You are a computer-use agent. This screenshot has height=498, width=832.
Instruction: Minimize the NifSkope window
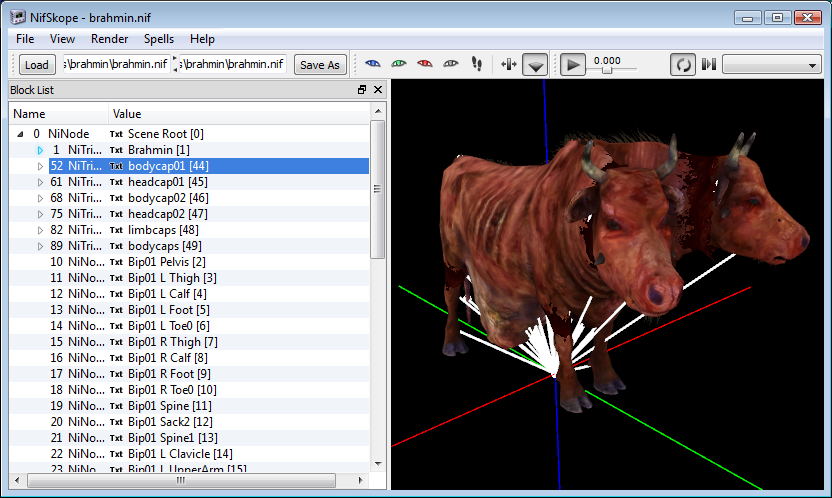pyautogui.click(x=748, y=18)
